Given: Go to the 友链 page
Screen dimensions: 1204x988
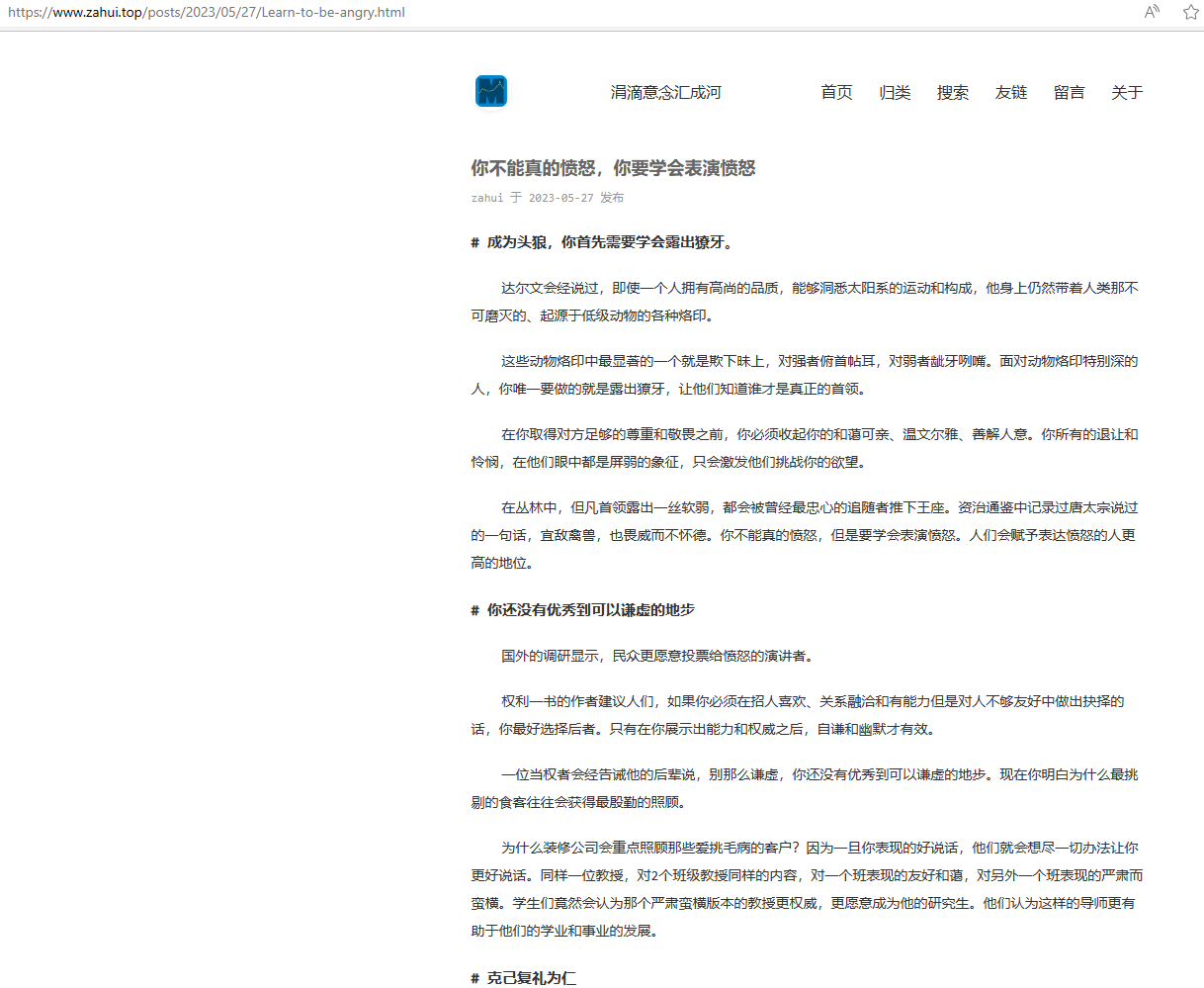Looking at the screenshot, I should [1010, 92].
